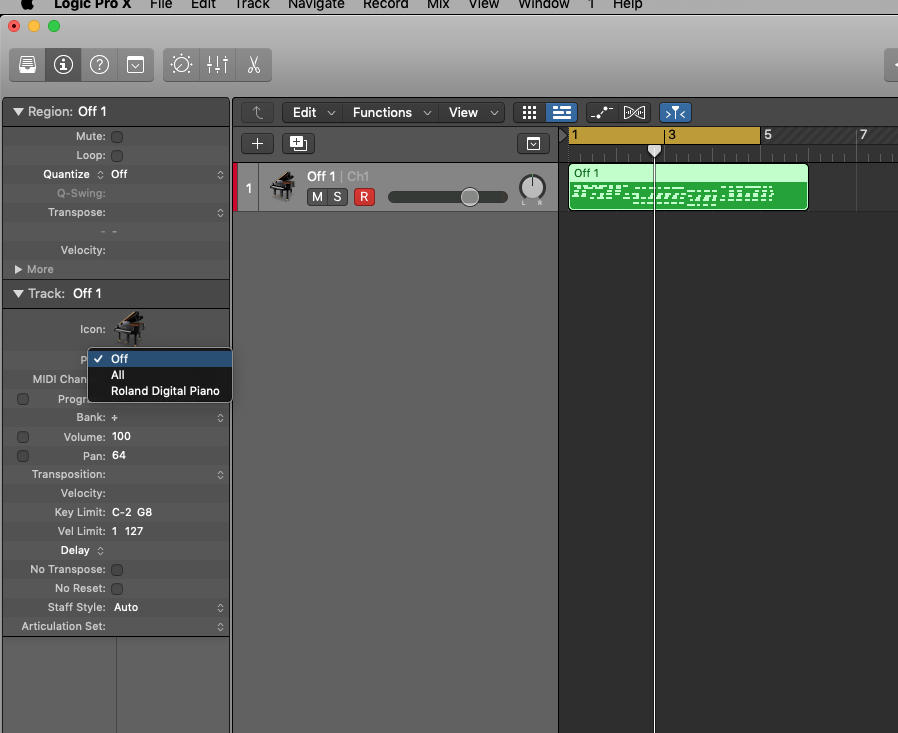Screen dimensions: 898x733
Task: Open Staff Style dropdown
Action: tap(167, 608)
